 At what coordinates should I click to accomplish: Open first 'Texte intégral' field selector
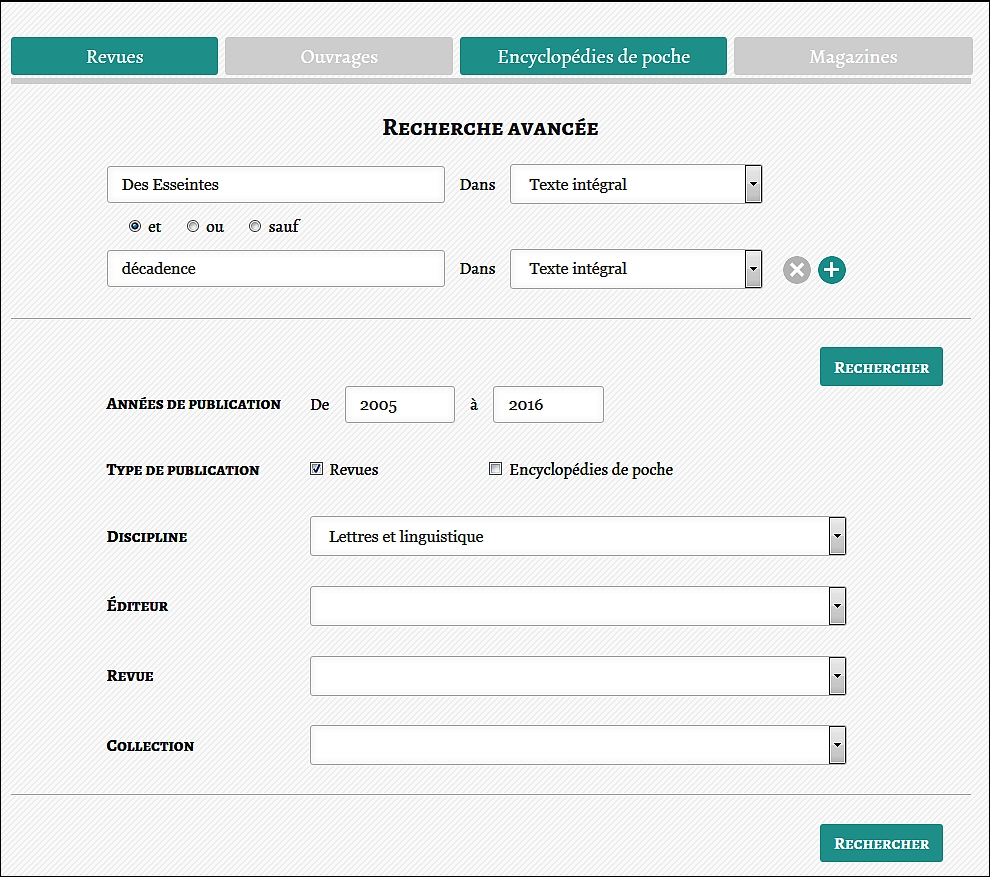pos(636,185)
